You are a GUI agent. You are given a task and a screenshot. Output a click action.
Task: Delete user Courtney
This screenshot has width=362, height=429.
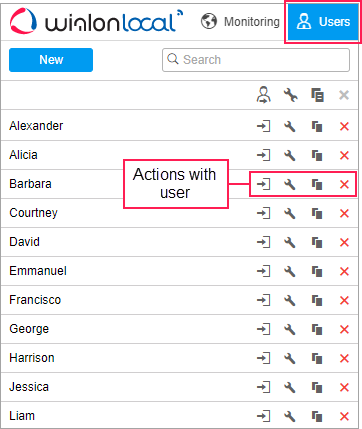point(344,213)
